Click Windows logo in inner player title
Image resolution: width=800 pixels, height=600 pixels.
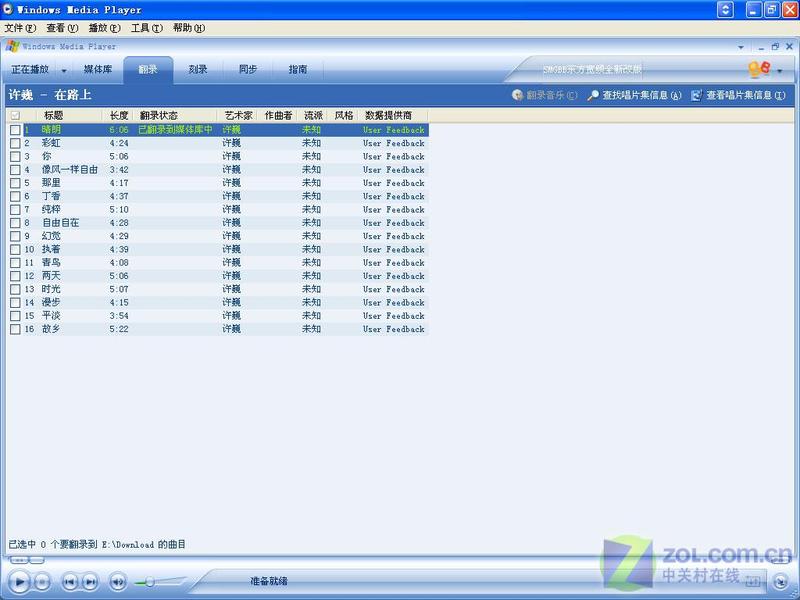[13, 46]
